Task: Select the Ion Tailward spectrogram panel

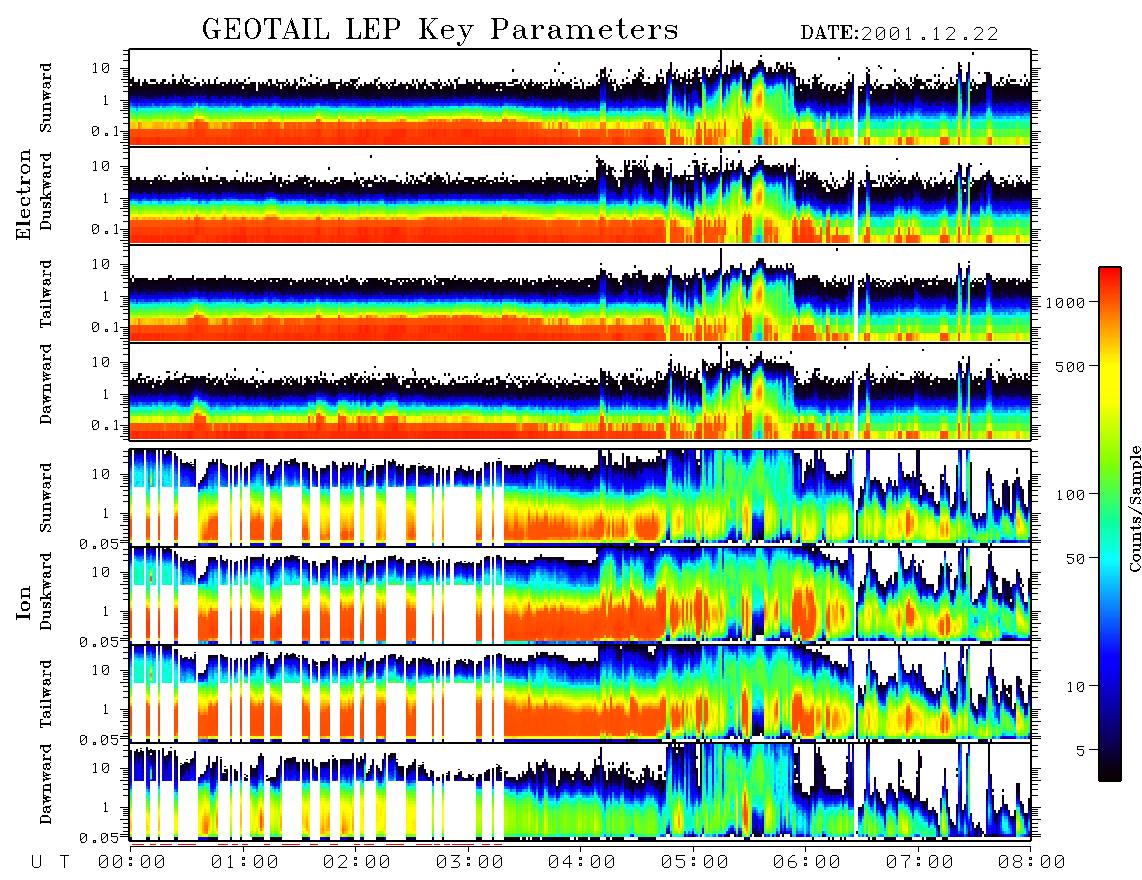Action: 580,693
